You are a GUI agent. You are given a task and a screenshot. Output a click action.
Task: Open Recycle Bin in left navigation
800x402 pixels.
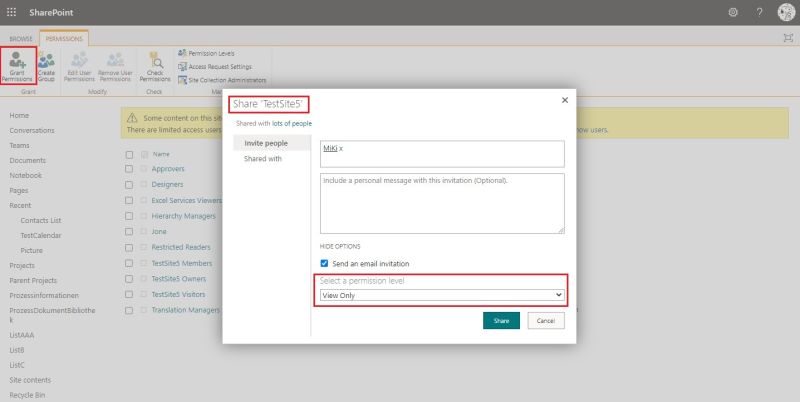[x=27, y=395]
